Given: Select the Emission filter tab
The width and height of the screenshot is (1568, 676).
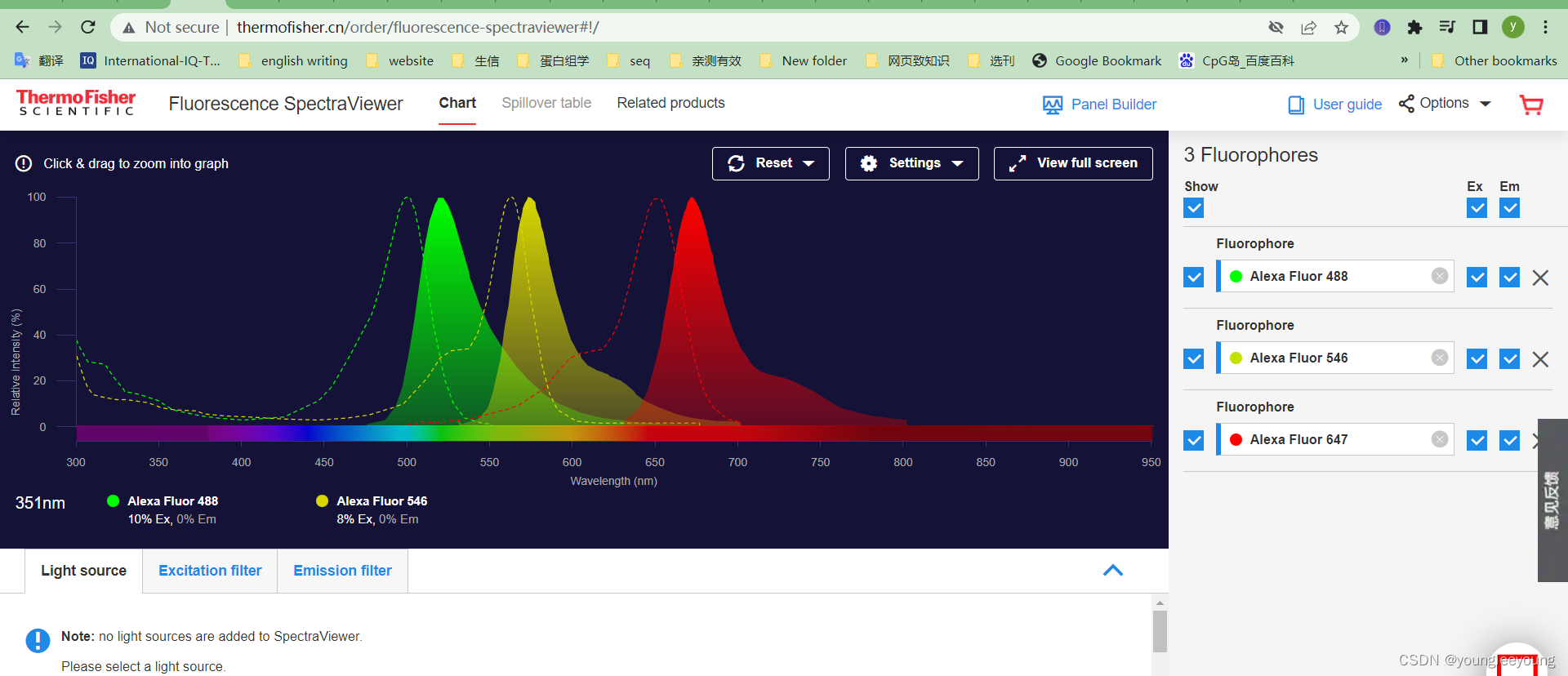Looking at the screenshot, I should pyautogui.click(x=342, y=571).
